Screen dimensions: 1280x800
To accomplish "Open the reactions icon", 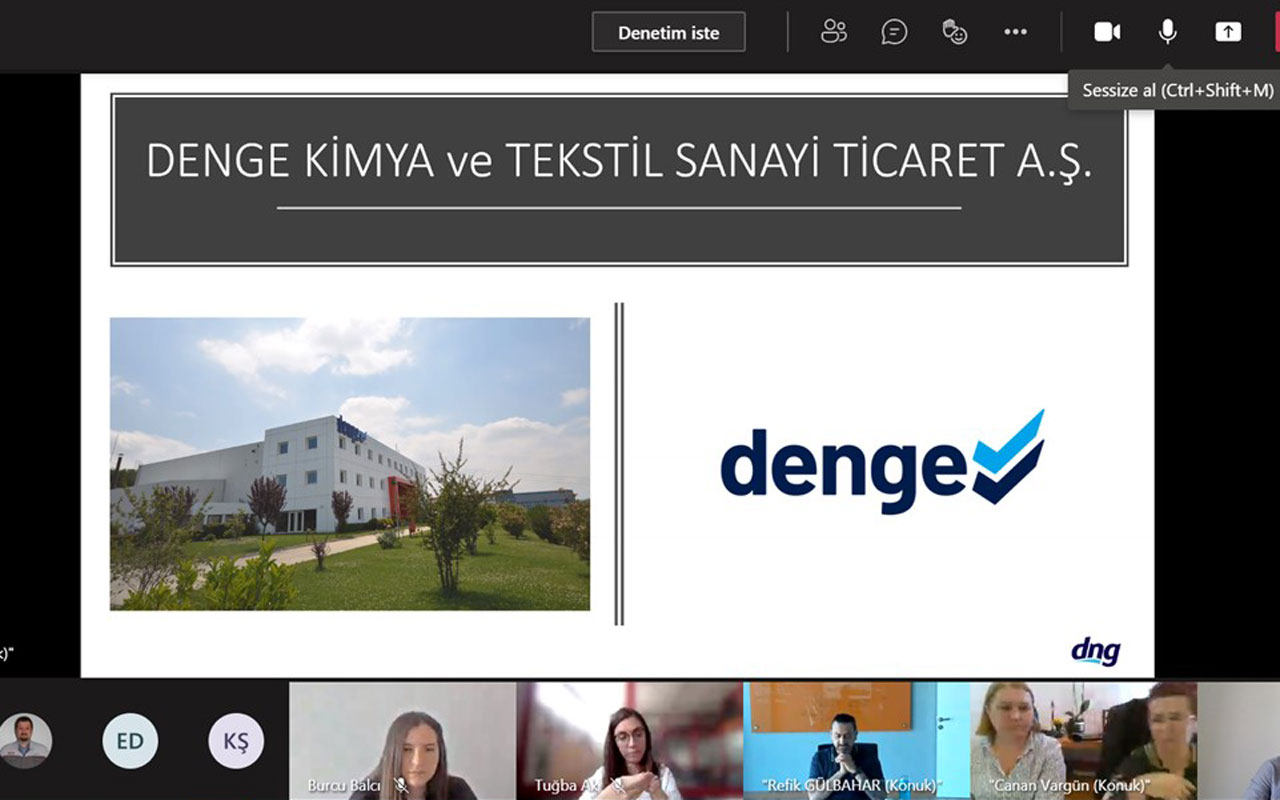I will (x=955, y=32).
